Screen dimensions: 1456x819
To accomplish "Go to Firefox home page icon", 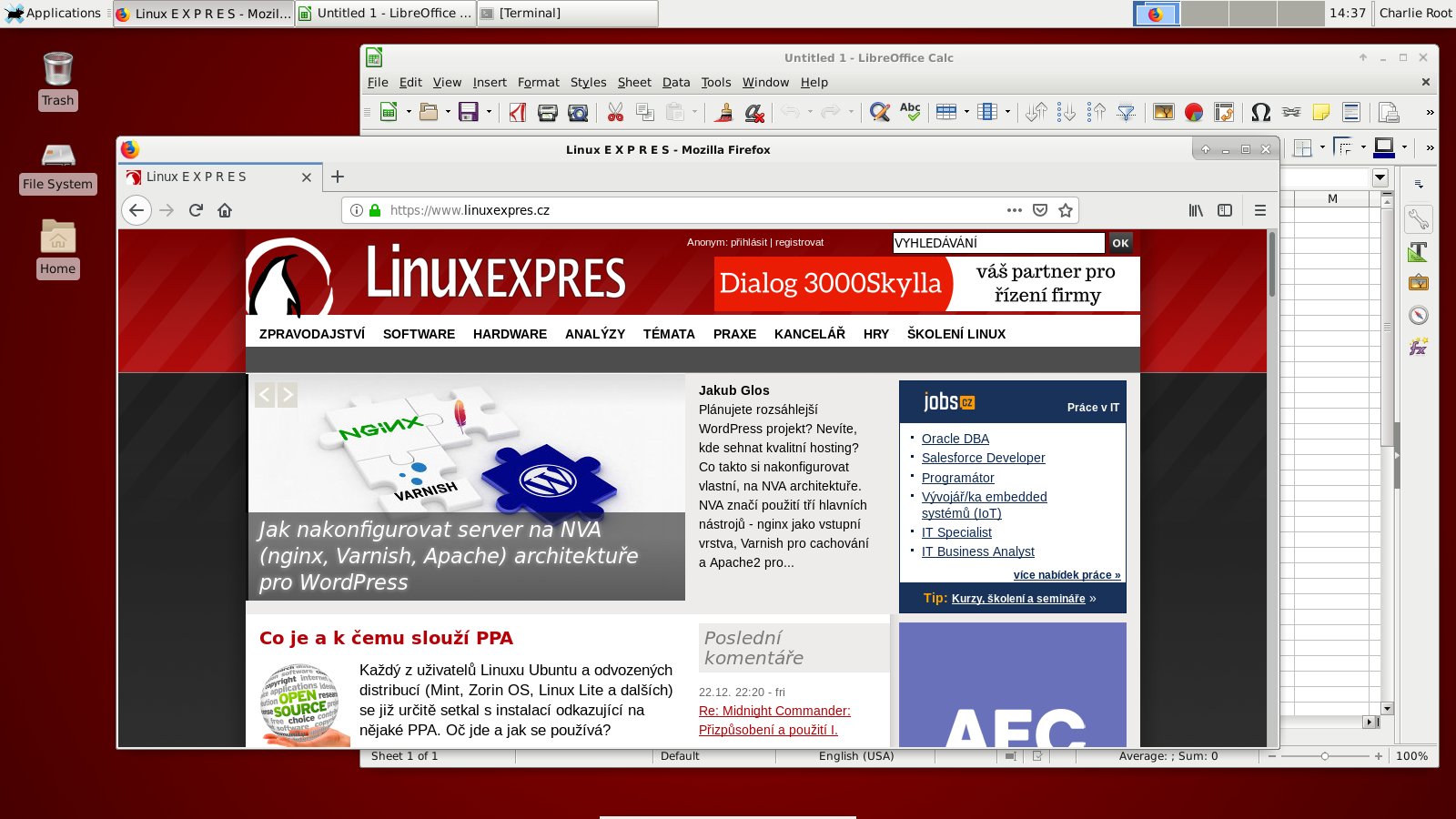I will [x=225, y=210].
